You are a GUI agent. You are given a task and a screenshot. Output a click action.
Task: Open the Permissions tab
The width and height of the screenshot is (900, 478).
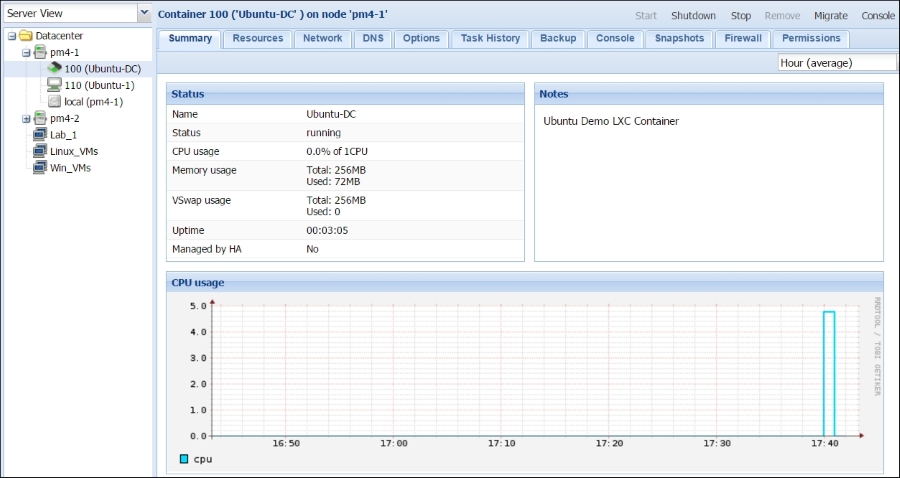(811, 39)
